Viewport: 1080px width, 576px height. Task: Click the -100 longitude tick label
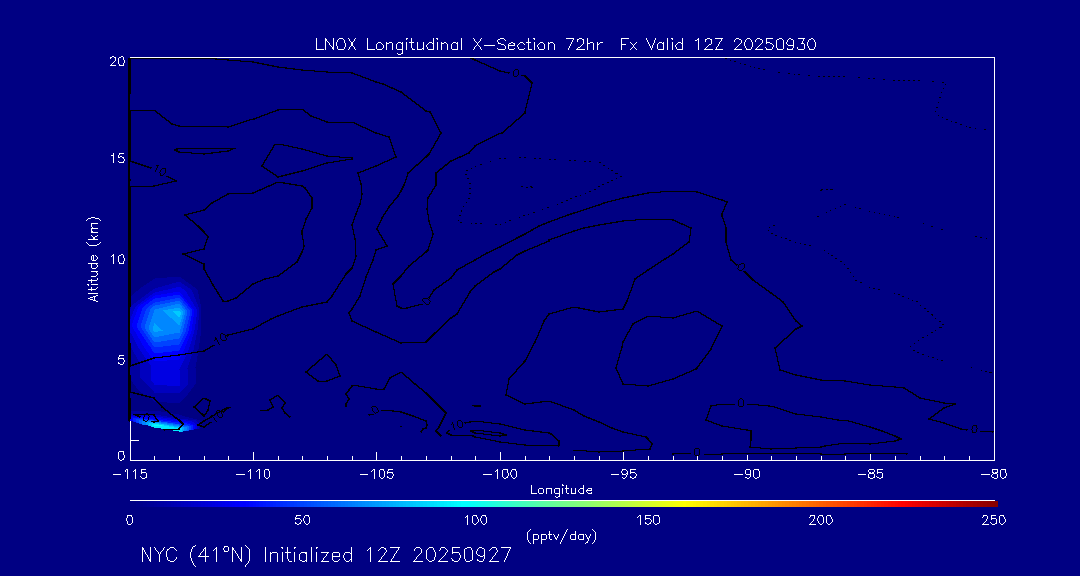[497, 473]
